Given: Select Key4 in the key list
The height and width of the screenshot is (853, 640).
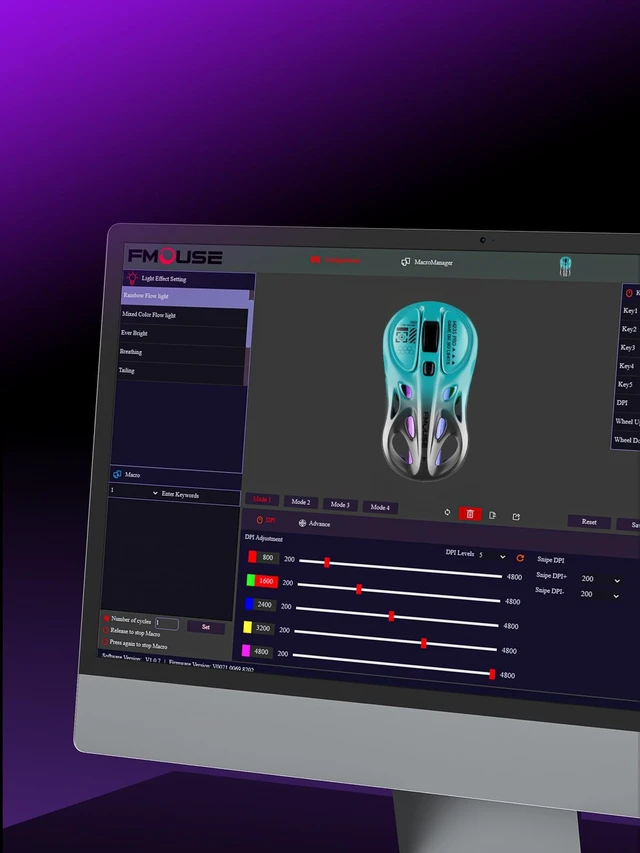Looking at the screenshot, I should pyautogui.click(x=627, y=366).
